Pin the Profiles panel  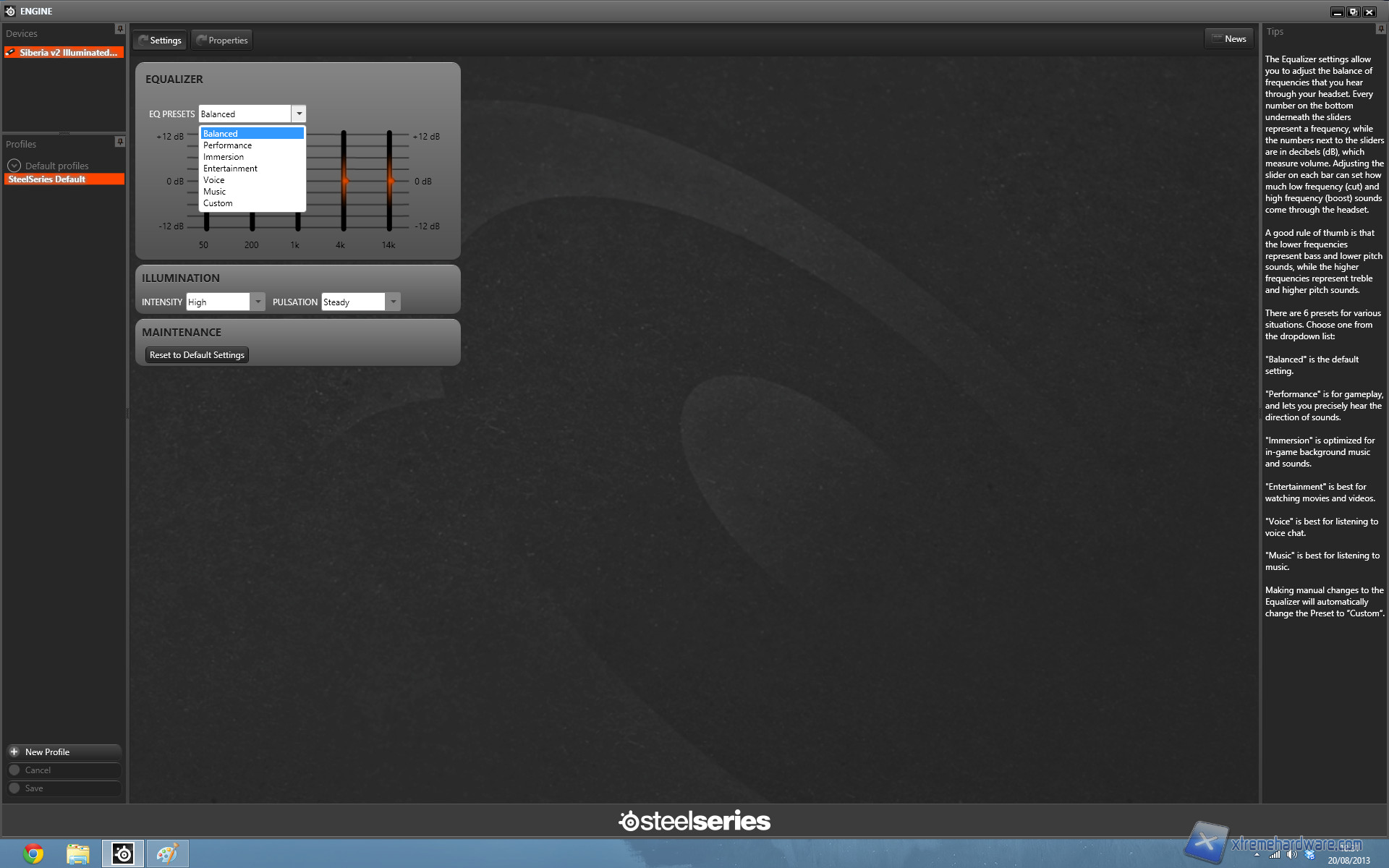(x=120, y=142)
